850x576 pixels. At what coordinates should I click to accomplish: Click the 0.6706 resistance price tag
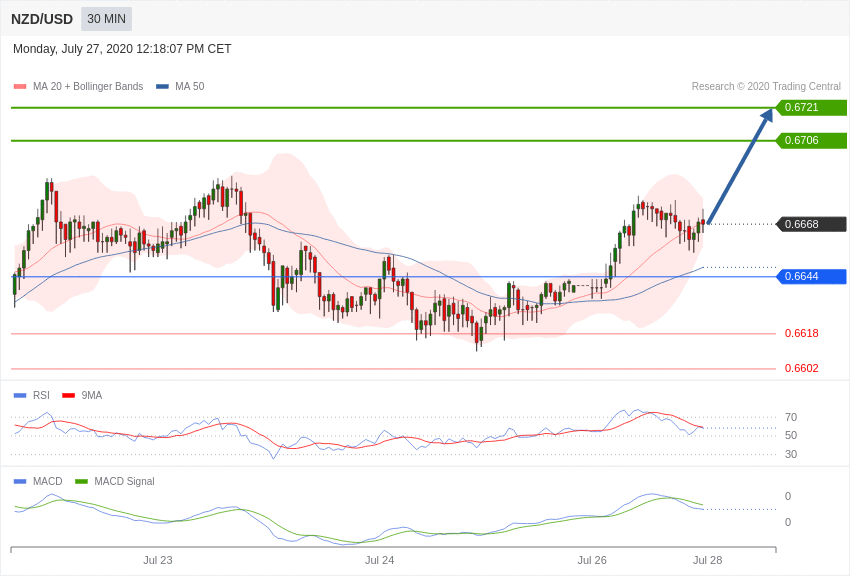click(x=811, y=140)
